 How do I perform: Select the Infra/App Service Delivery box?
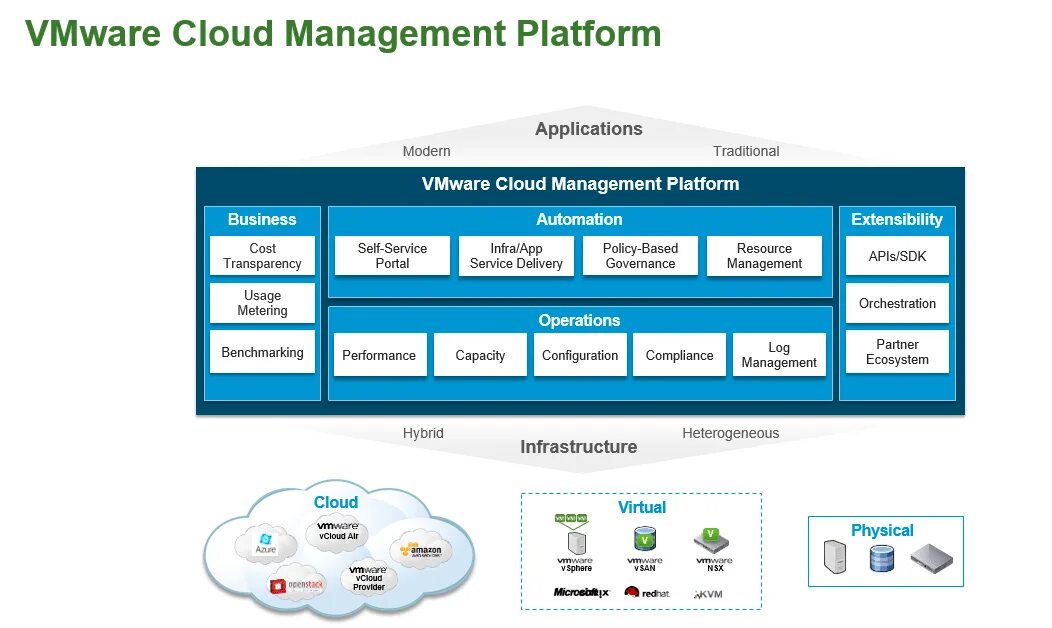[x=516, y=256]
